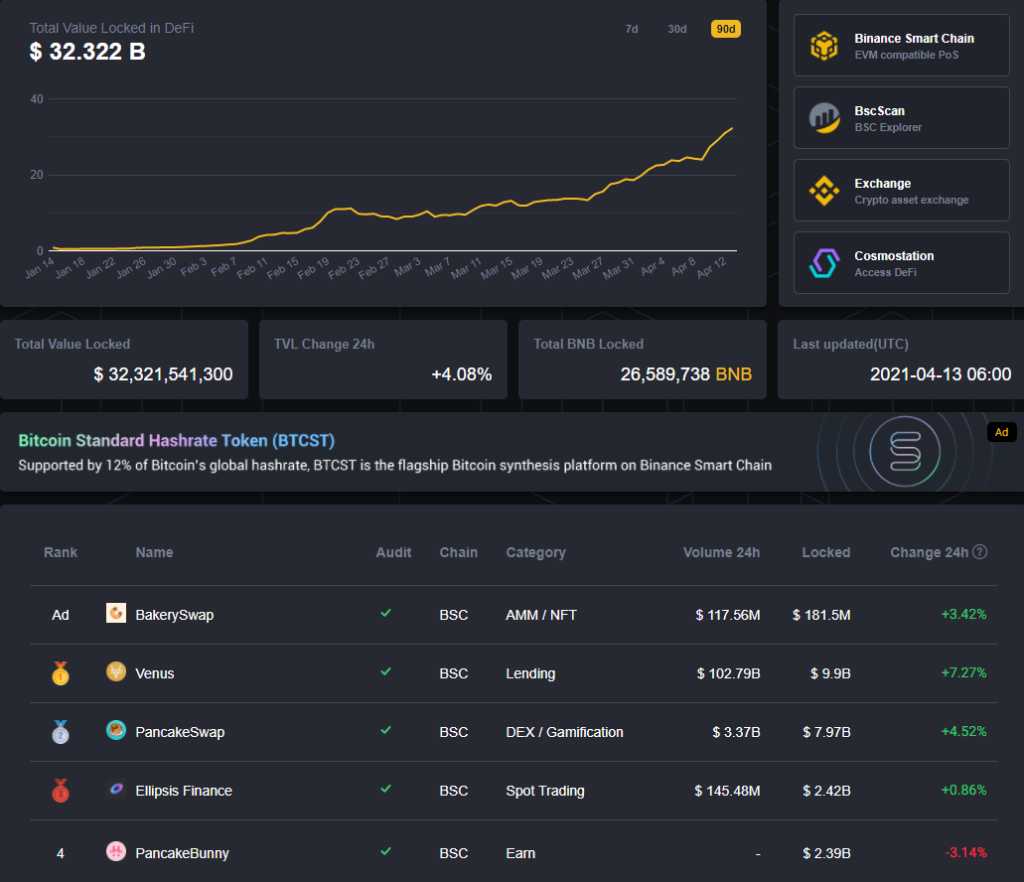Click the Ad badge on the BTCST banner
The image size is (1024, 882).
coord(1002,432)
